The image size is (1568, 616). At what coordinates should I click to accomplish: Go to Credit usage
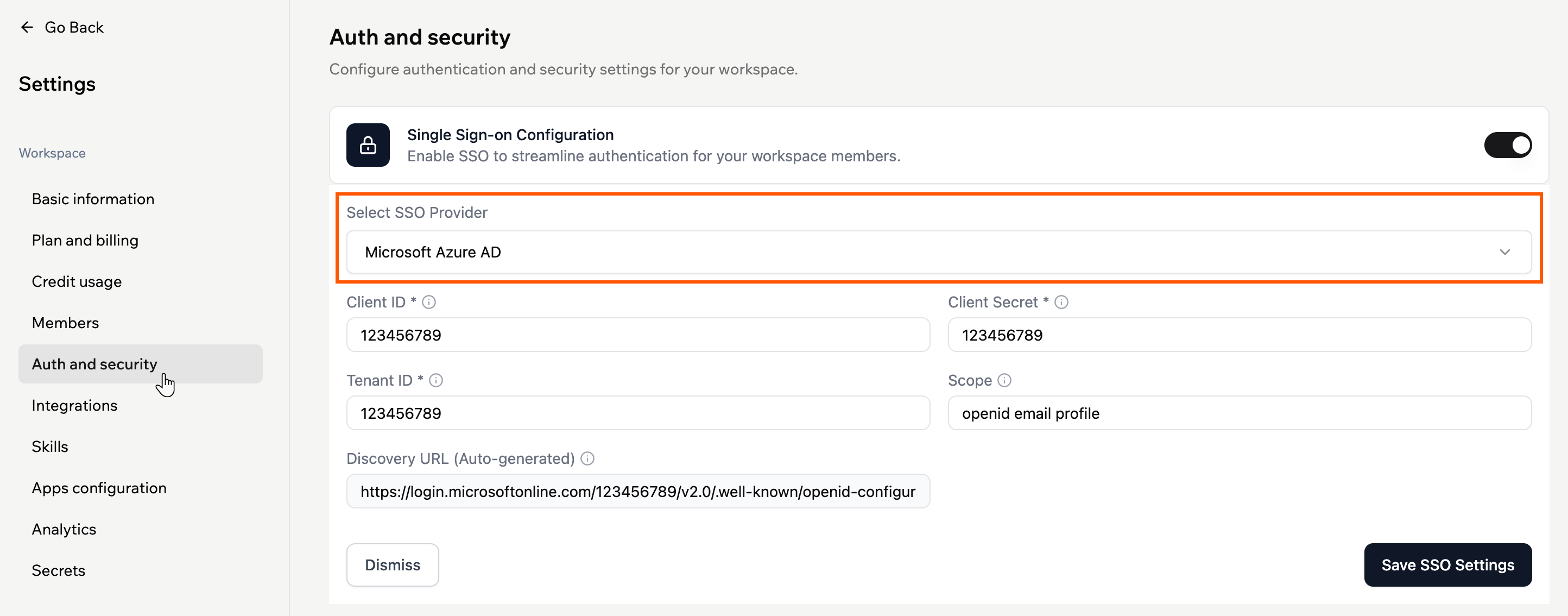pyautogui.click(x=77, y=281)
